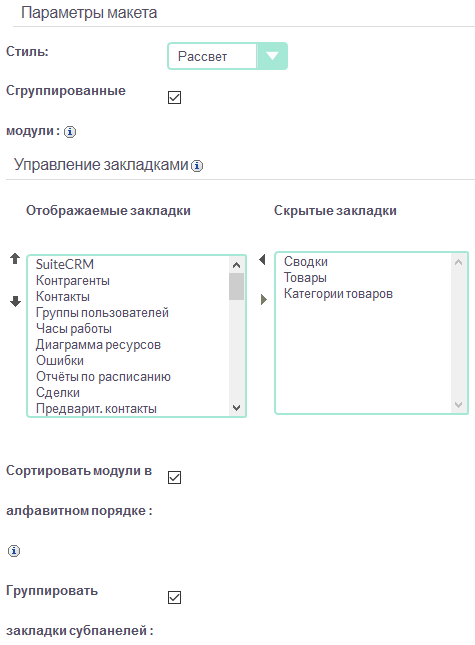Toggle the Сгруппированные модули checkbox
Image resolution: width=475 pixels, height=645 pixels.
(174, 97)
